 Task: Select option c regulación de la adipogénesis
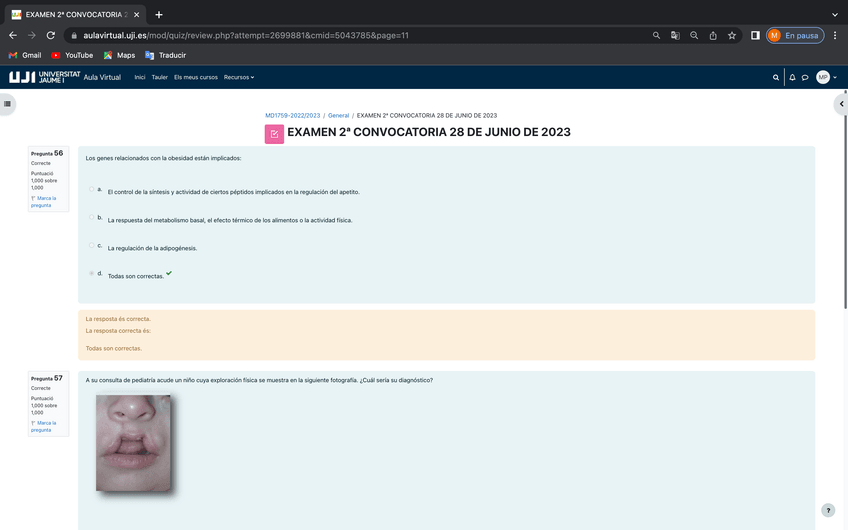tap(91, 246)
